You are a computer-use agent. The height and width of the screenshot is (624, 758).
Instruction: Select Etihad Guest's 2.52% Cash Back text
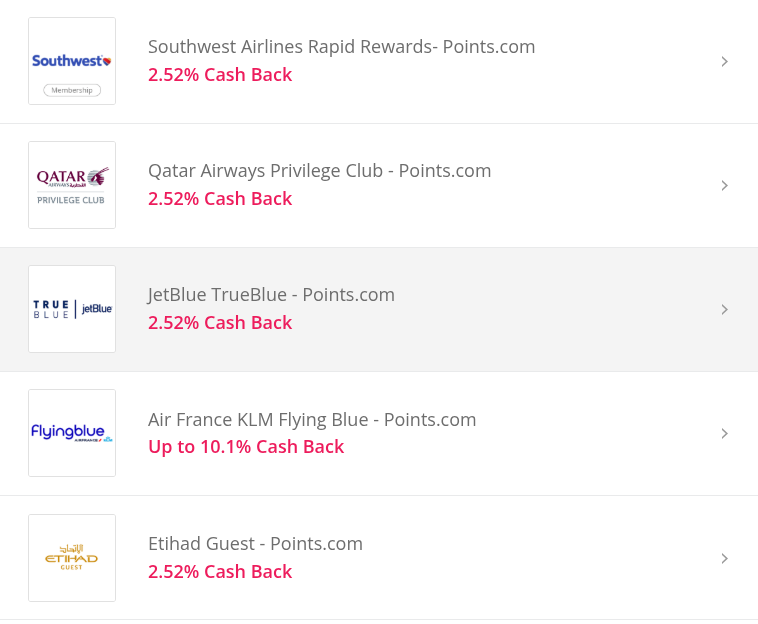[220, 572]
